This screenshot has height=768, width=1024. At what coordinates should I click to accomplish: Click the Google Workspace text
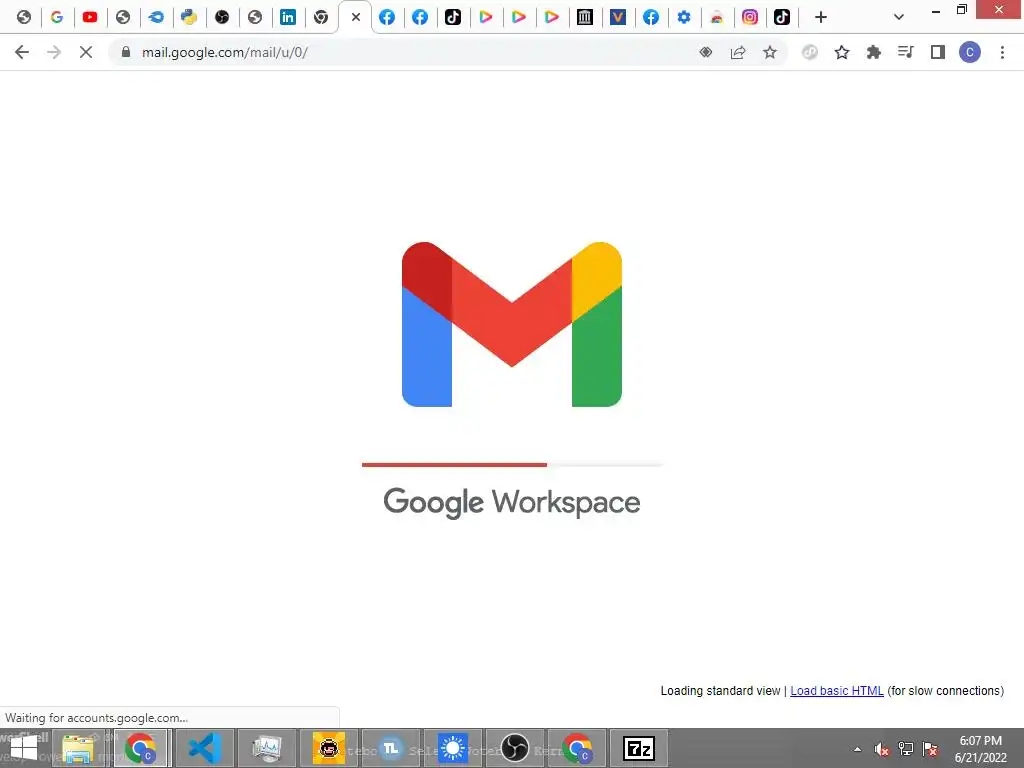click(512, 502)
